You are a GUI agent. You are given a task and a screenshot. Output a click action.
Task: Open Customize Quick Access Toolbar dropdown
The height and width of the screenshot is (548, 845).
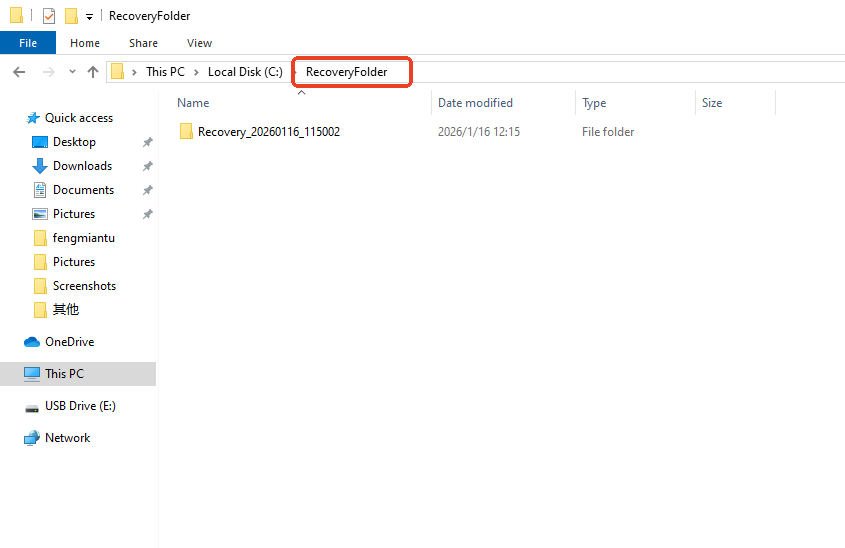coord(89,17)
